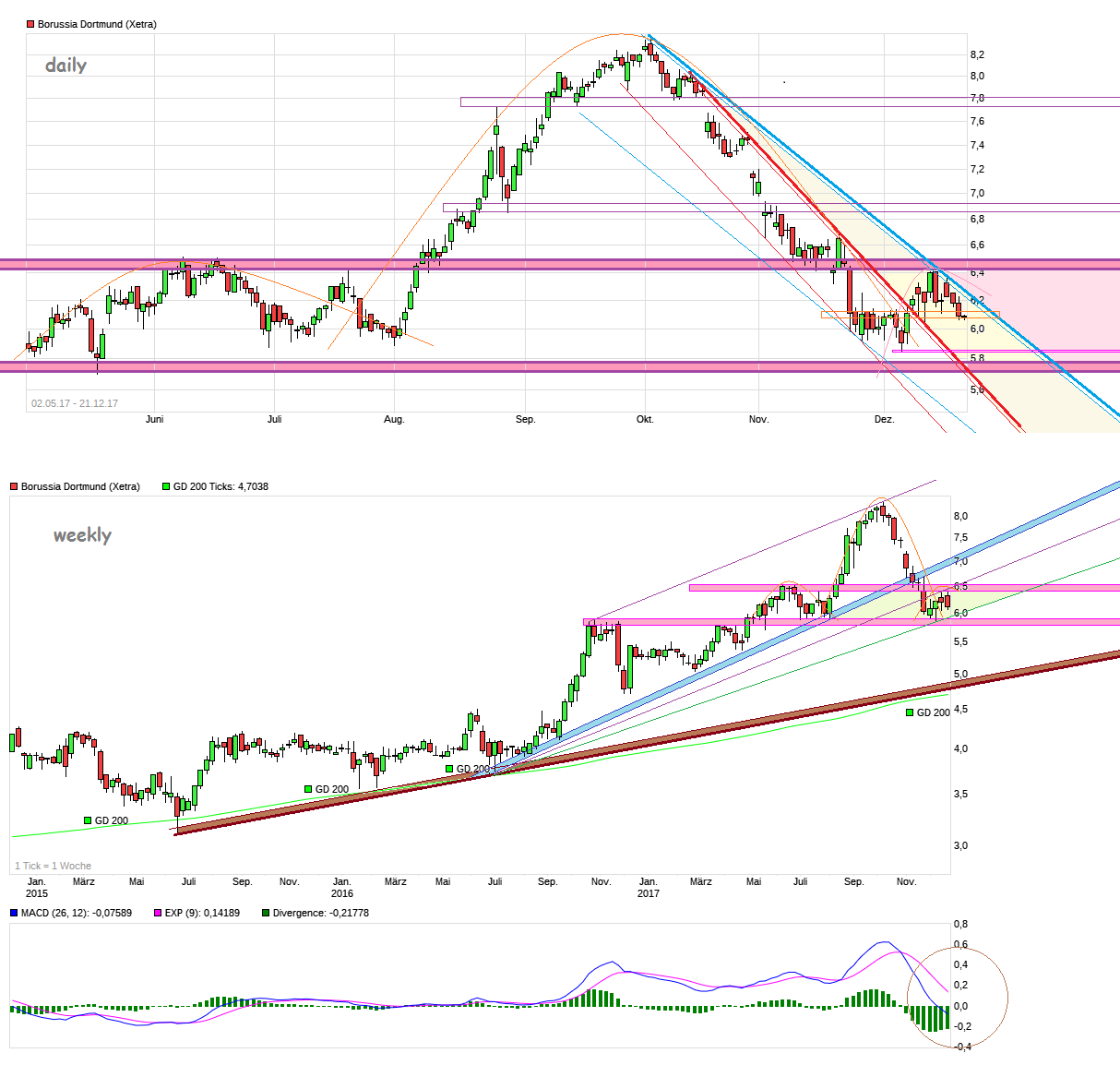Click the 'GD 200' label near Nov. 2015
This screenshot has height=1065, width=1120.
click(x=332, y=789)
